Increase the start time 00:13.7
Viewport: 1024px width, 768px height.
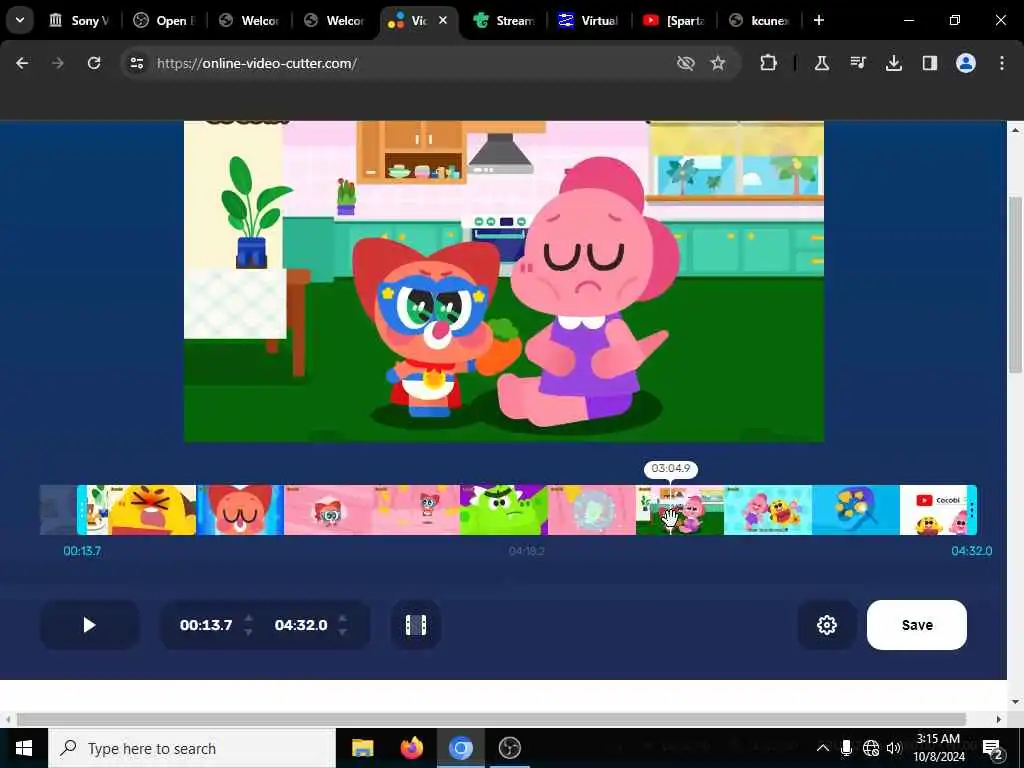[x=248, y=618]
